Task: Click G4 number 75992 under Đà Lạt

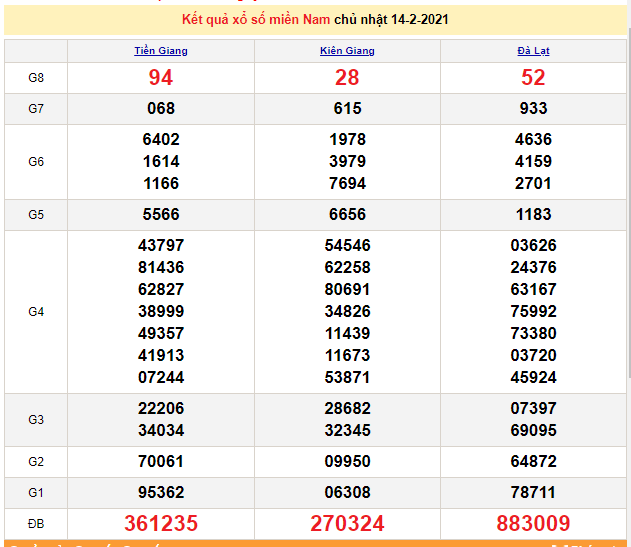Action: pos(533,311)
